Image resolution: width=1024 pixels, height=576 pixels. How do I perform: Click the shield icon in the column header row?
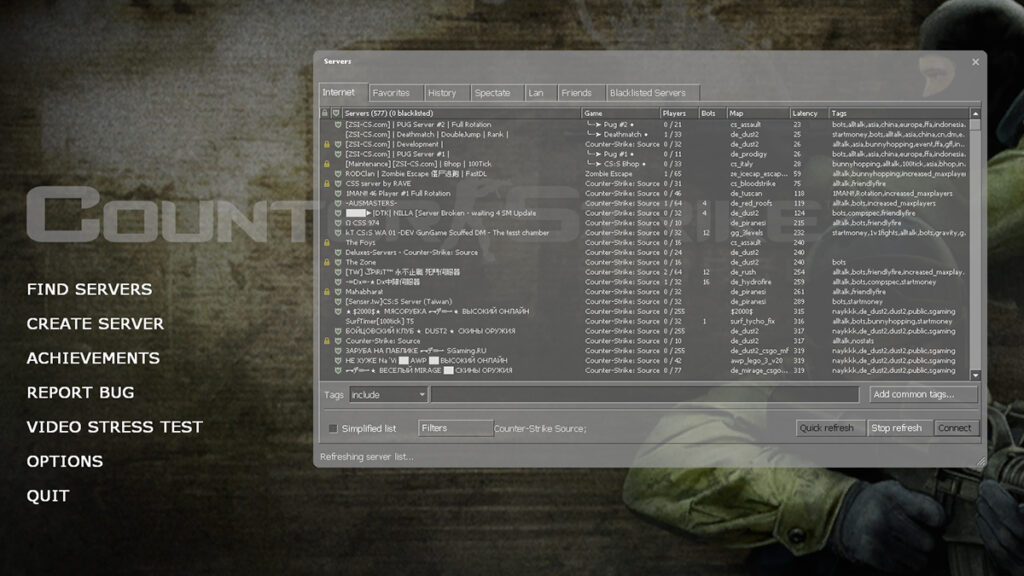pos(335,112)
